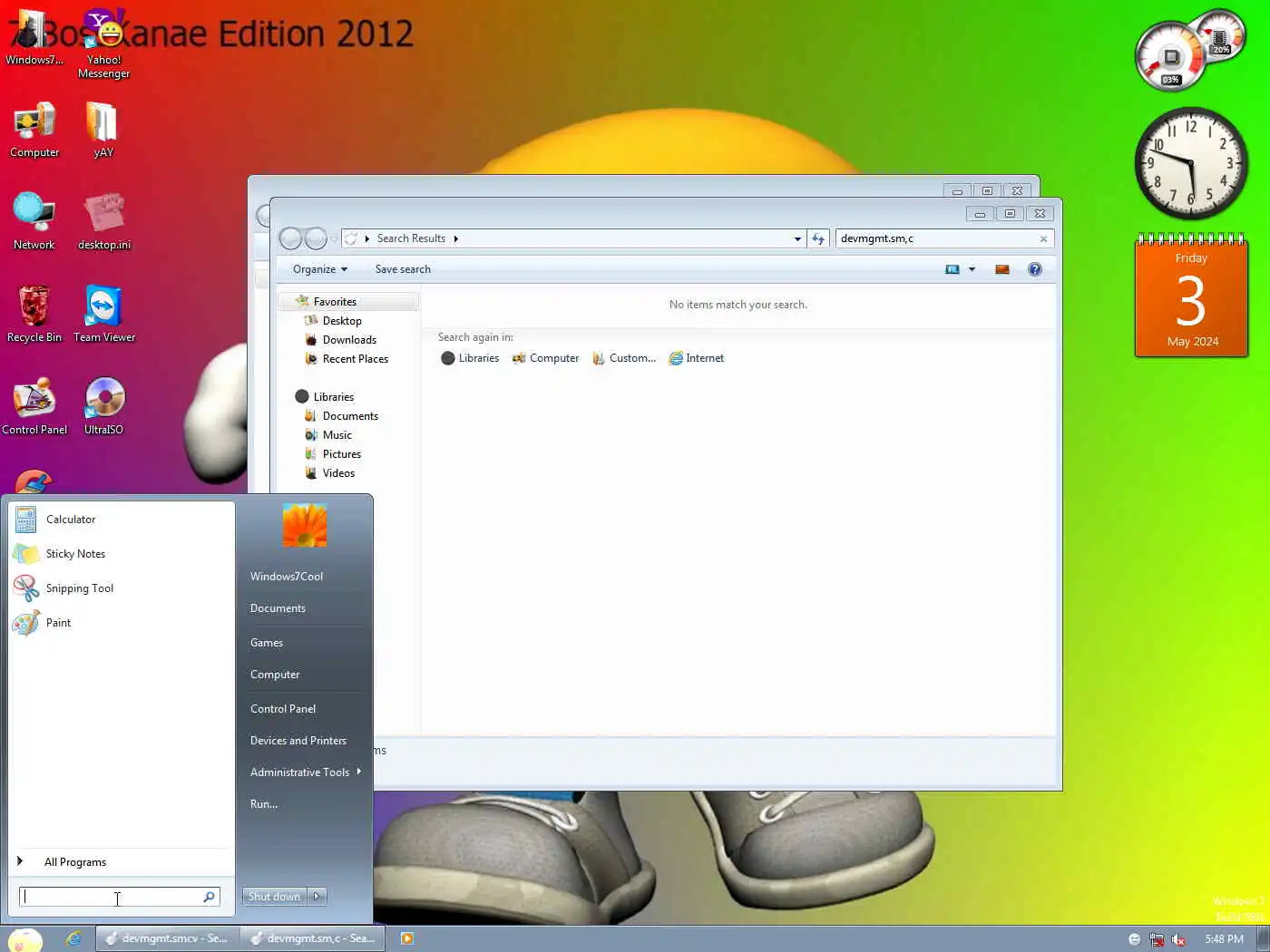
Task: Click Run... in Start menu
Action: click(304, 804)
